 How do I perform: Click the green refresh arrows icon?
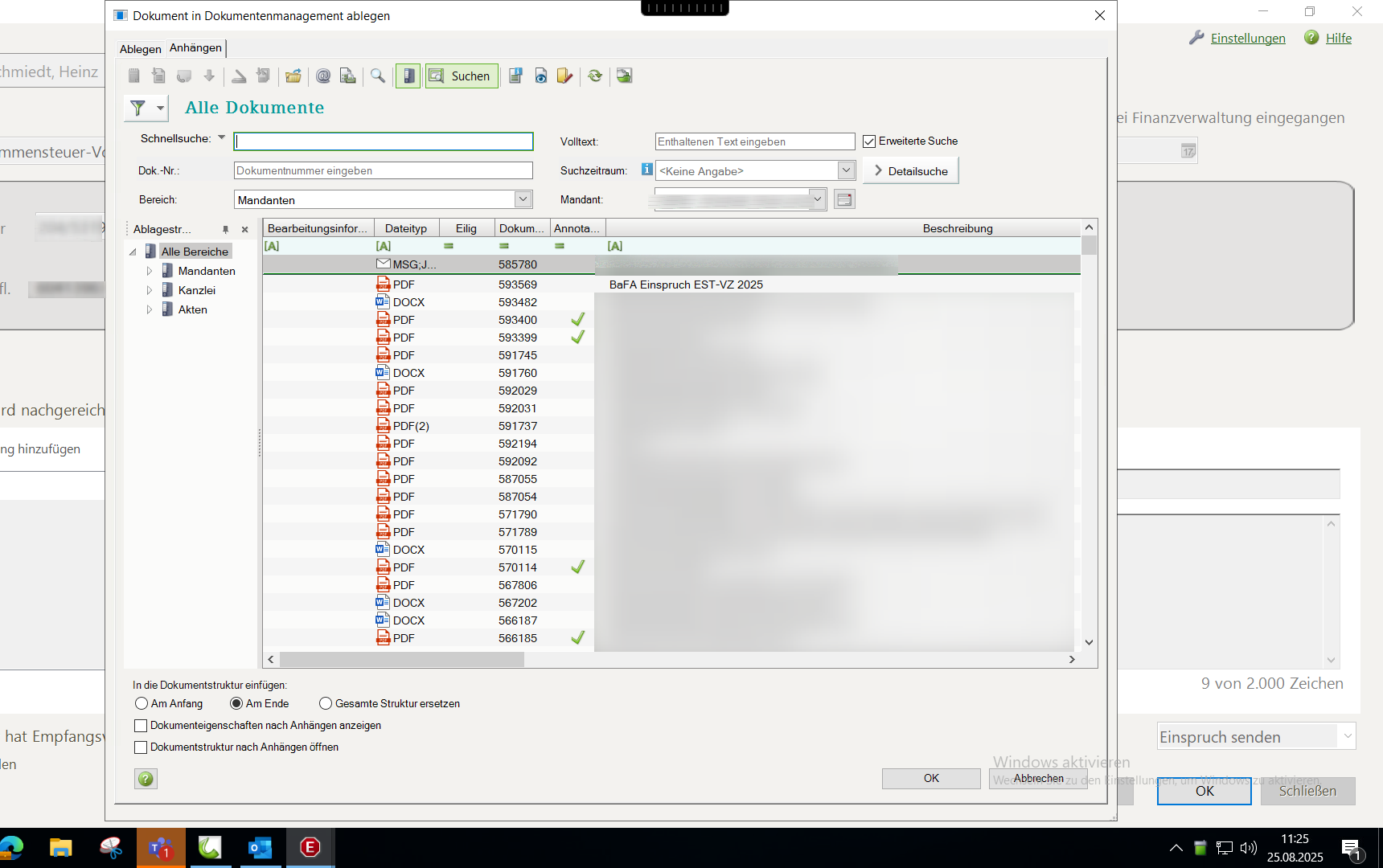[x=595, y=76]
